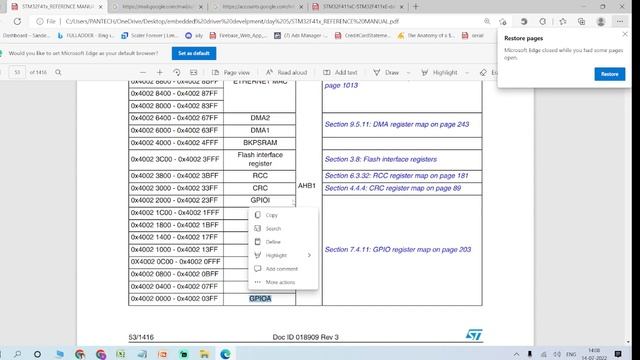
Task: Open Flash interface registers link
Action: (x=381, y=160)
